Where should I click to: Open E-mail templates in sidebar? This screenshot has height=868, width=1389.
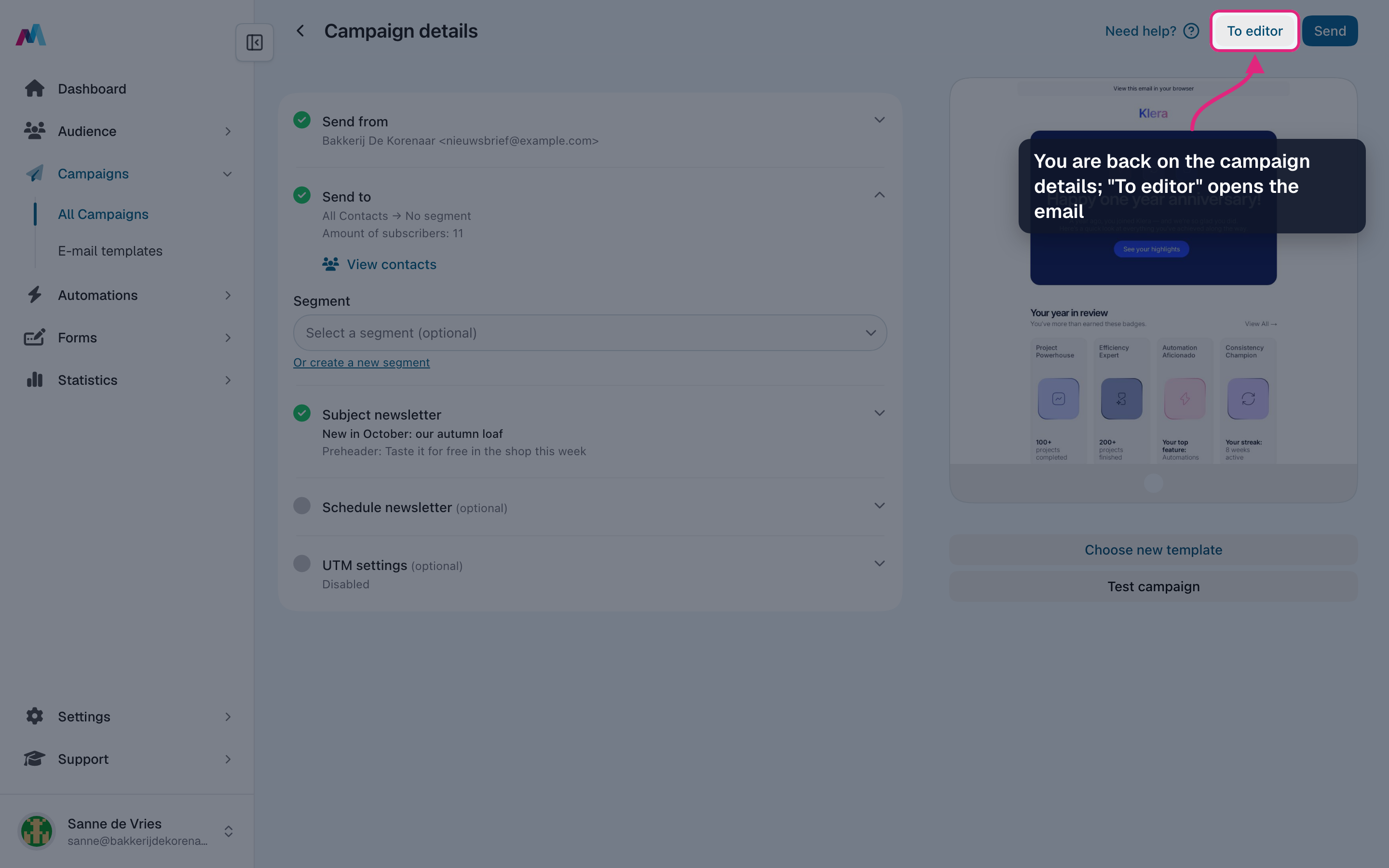tap(110, 251)
